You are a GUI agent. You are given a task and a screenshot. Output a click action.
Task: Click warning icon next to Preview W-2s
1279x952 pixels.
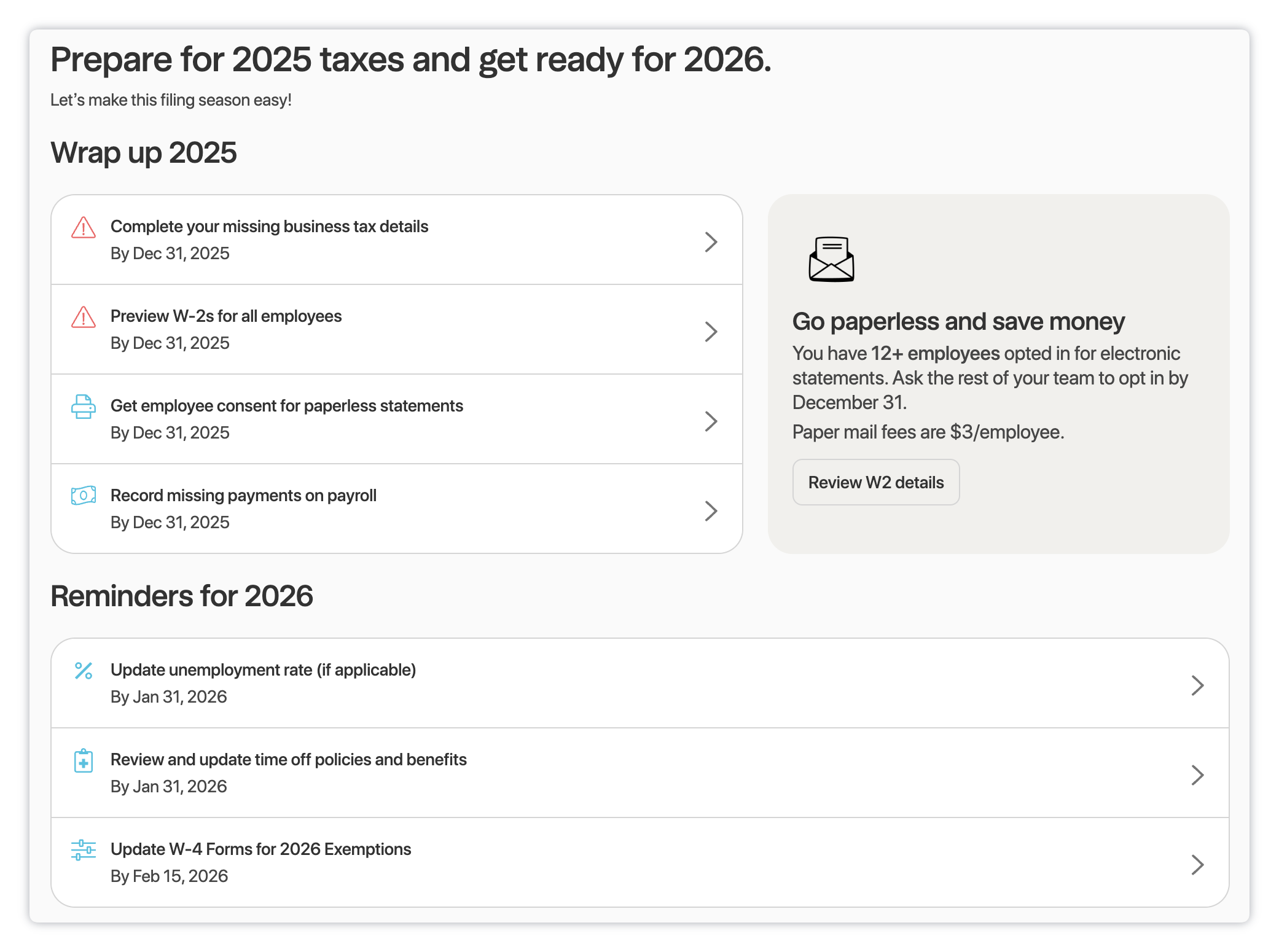click(x=84, y=317)
